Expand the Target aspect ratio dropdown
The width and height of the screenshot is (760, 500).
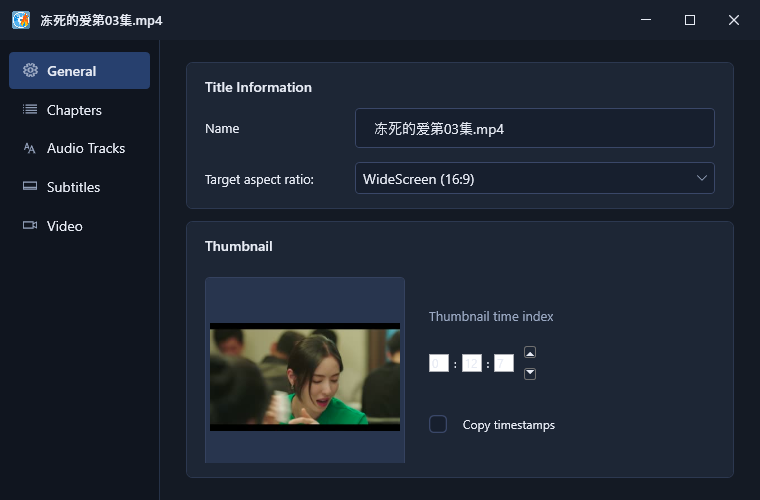tap(535, 178)
